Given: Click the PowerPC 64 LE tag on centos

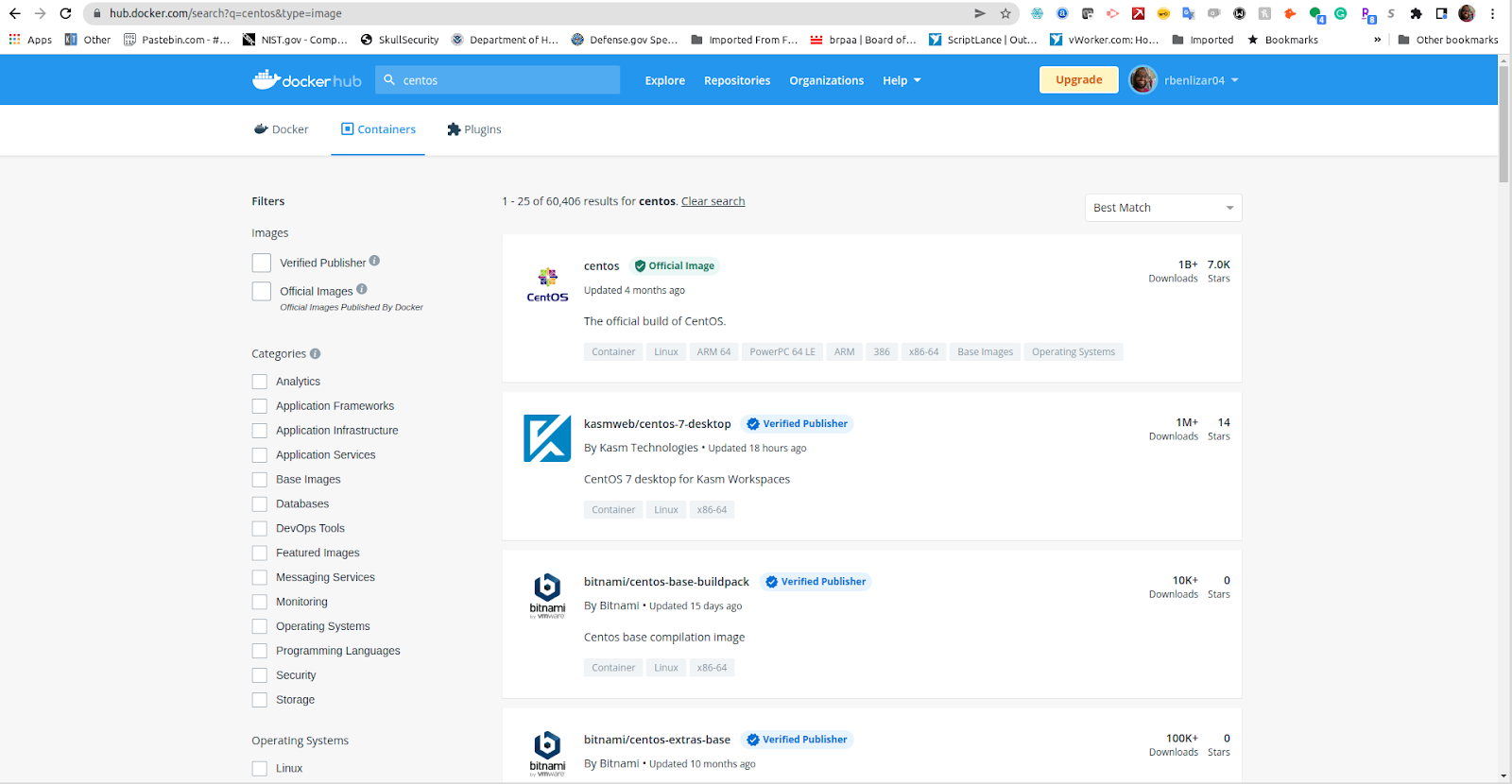Looking at the screenshot, I should (x=782, y=352).
